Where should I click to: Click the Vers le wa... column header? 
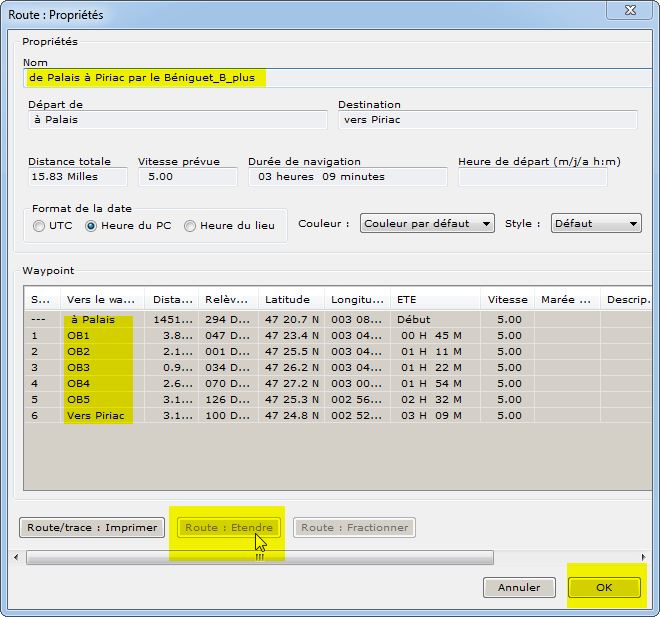pyautogui.click(x=102, y=300)
